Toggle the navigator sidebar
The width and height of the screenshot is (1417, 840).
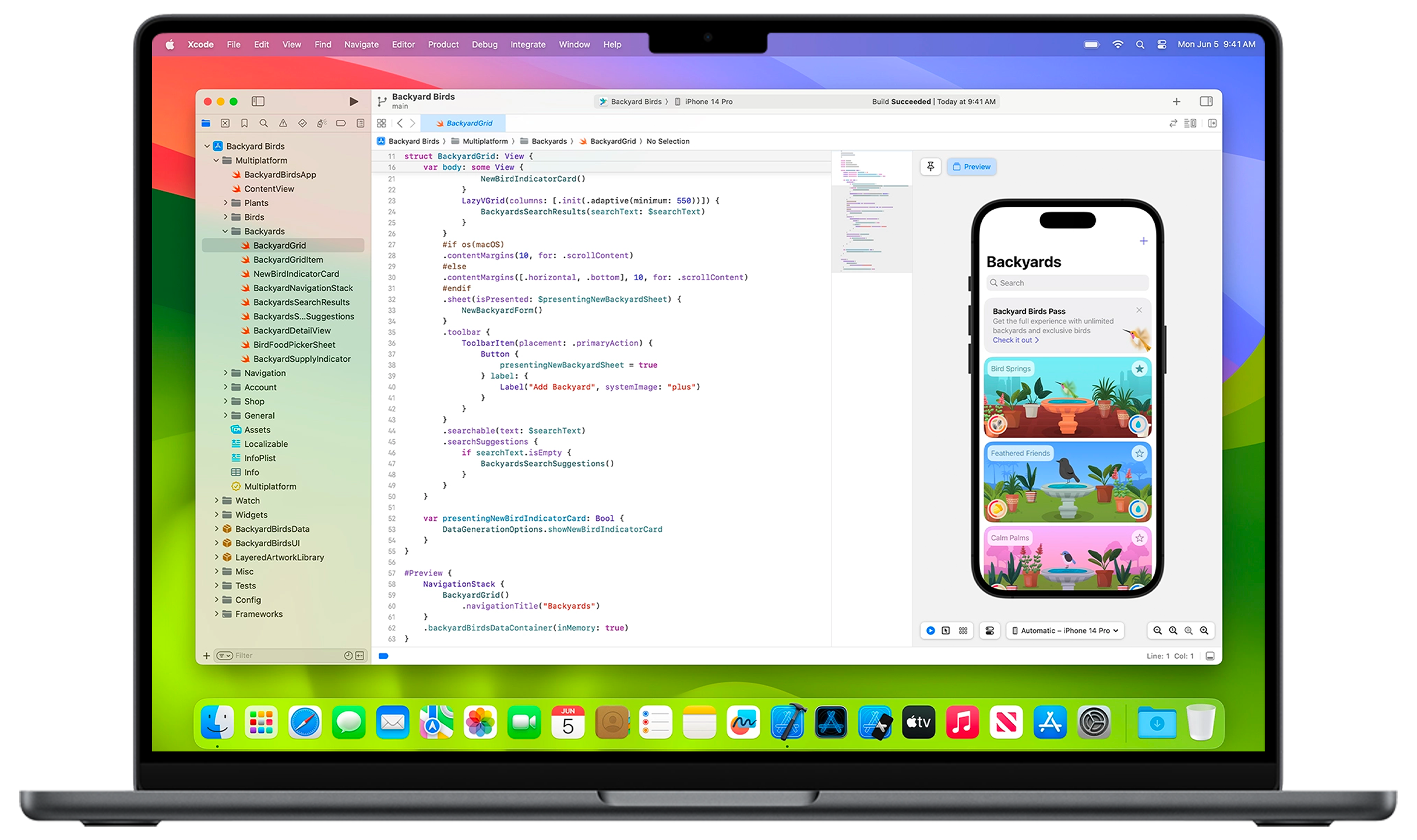click(258, 101)
